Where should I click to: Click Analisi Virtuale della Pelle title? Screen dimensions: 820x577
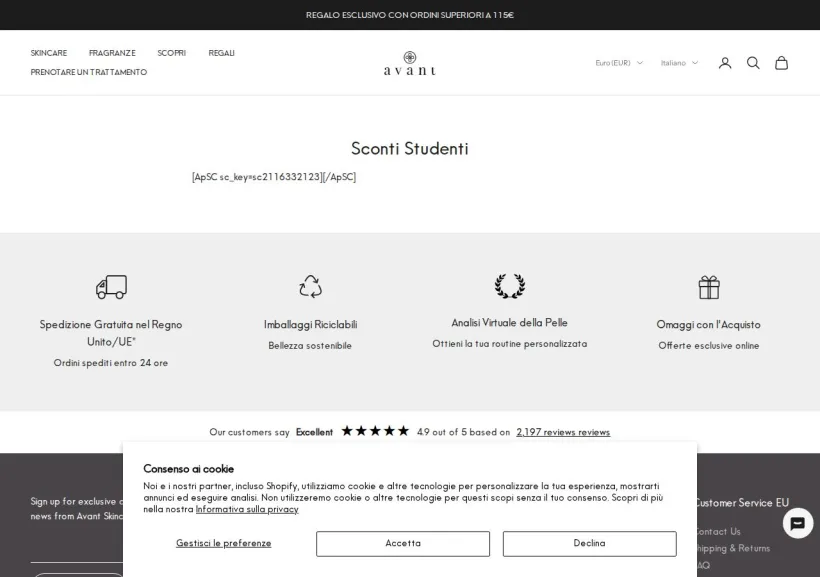coord(509,323)
